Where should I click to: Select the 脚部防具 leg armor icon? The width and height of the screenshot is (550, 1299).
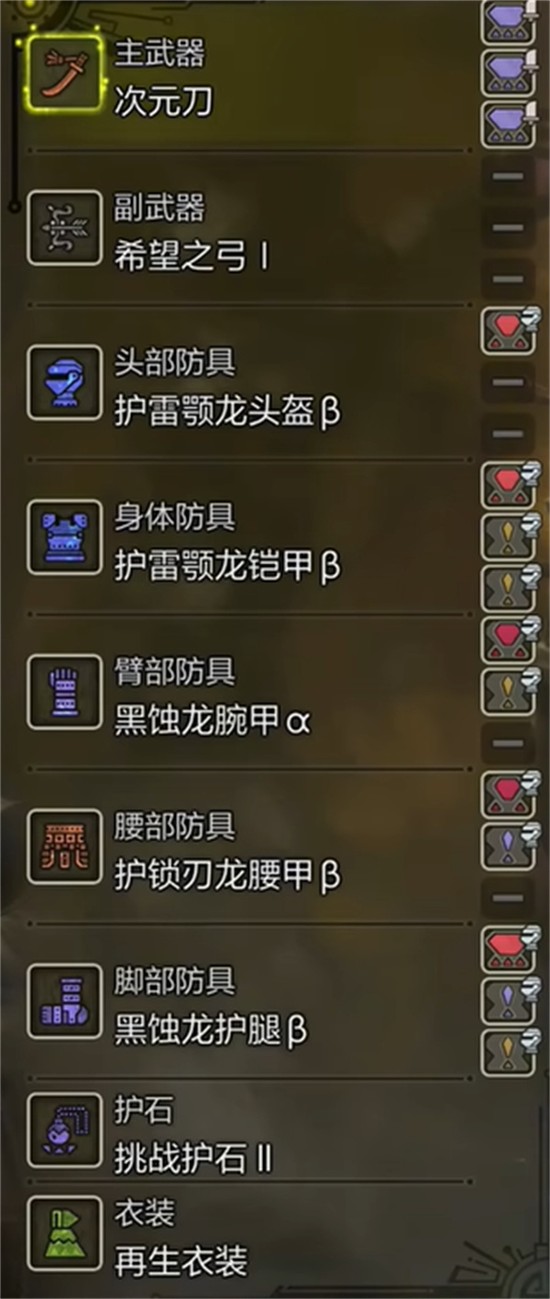64,1000
